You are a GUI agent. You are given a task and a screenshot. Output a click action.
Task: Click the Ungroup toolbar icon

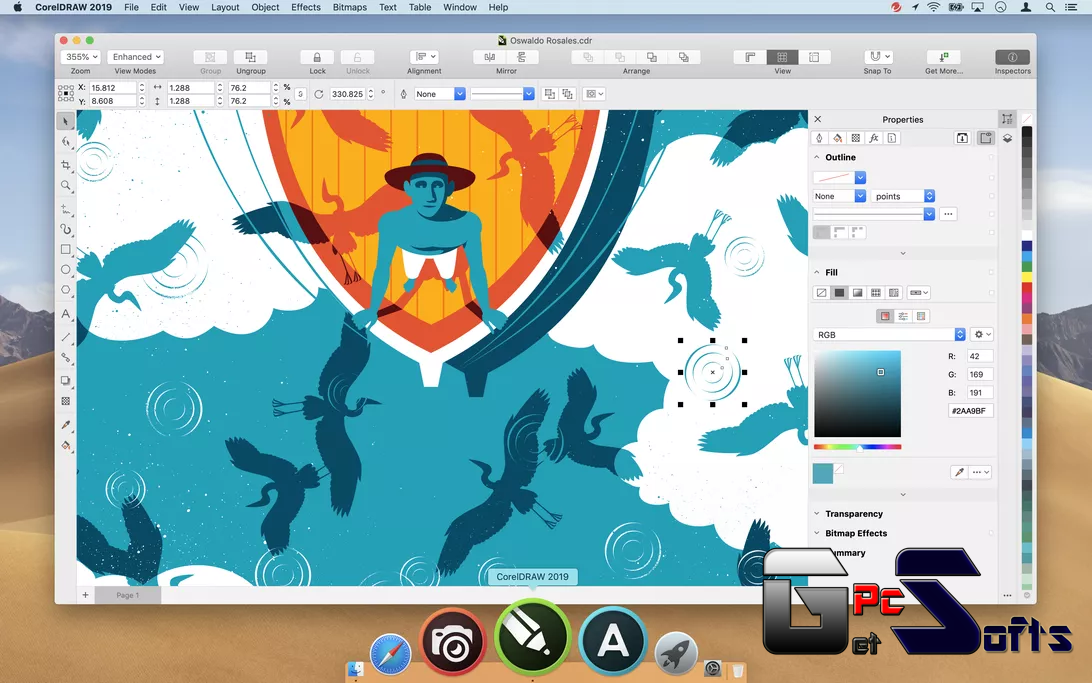251,57
